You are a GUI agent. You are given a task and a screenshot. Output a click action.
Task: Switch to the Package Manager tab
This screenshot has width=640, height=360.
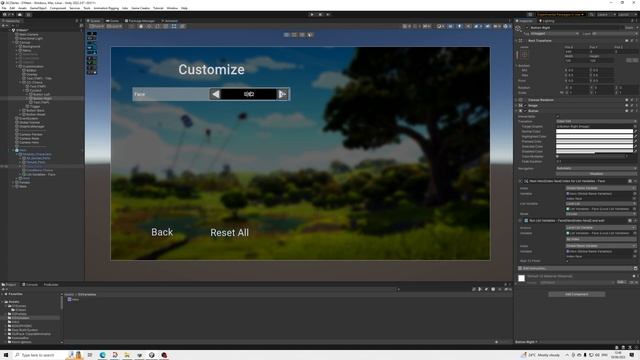(x=140, y=21)
